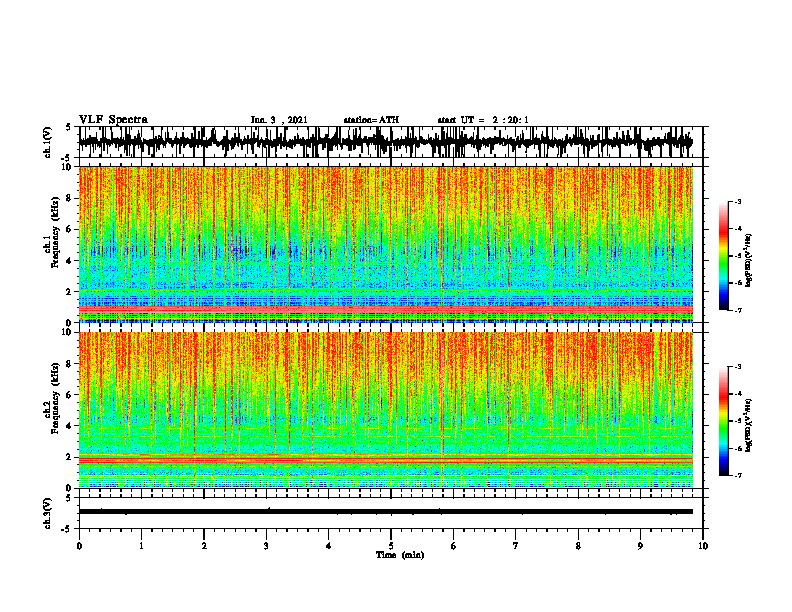Click the "4" tick on the time axis
The height and width of the screenshot is (612, 792).
329,546
